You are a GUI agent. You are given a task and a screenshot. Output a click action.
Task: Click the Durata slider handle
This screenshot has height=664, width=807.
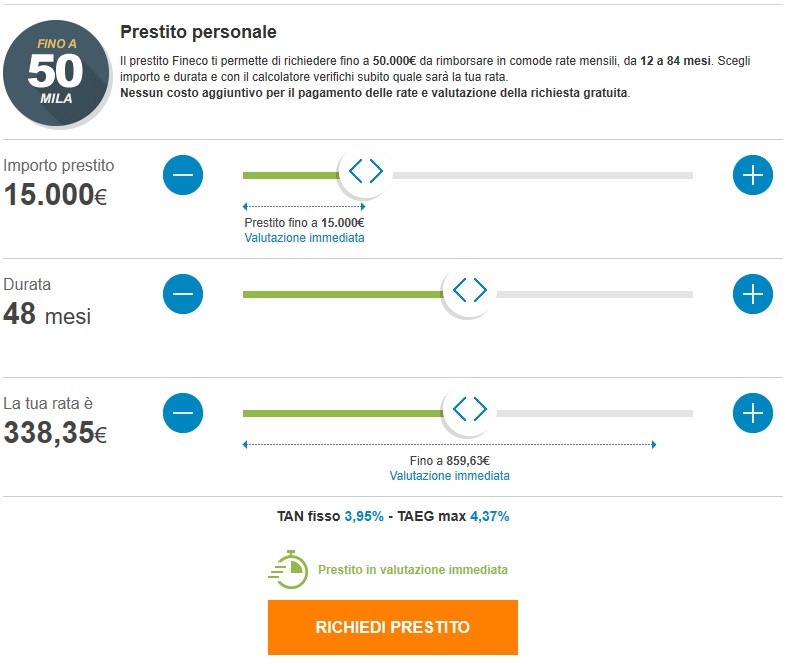pos(469,291)
